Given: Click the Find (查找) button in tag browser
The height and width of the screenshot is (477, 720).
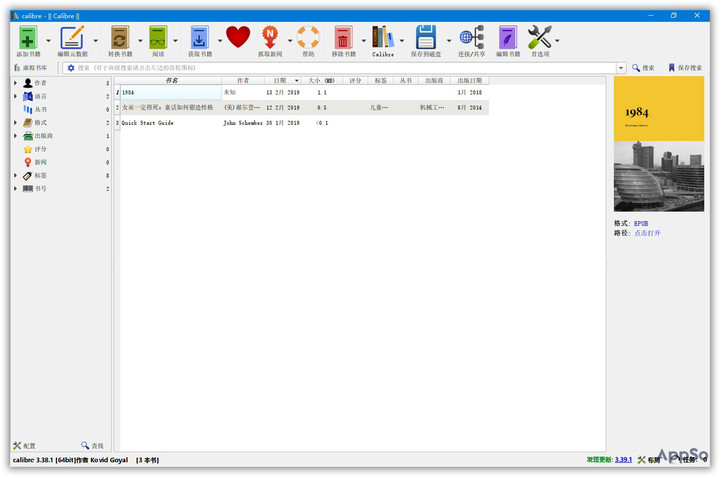Looking at the screenshot, I should coord(92,446).
